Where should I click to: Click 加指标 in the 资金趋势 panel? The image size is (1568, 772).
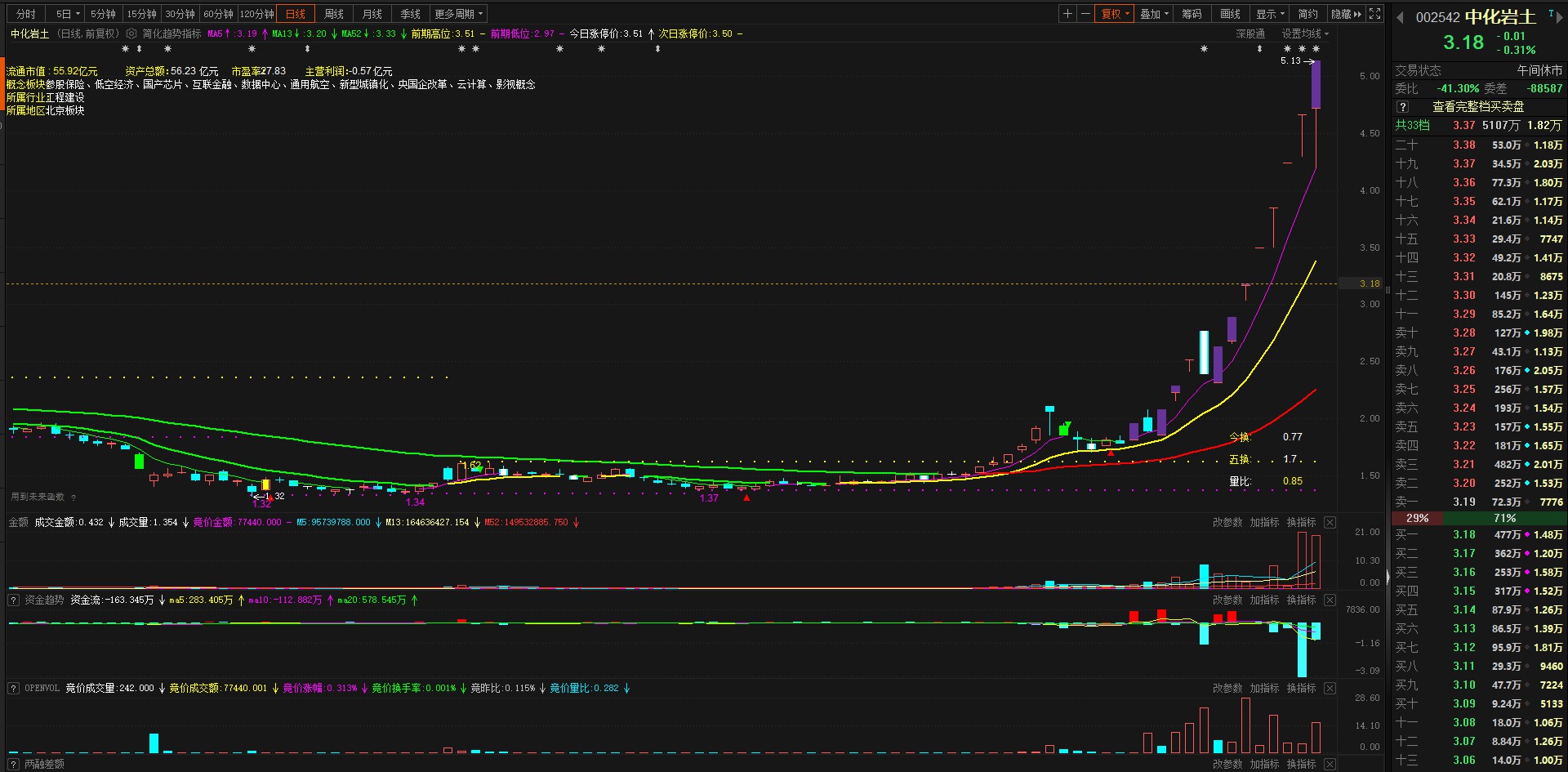tap(1264, 600)
